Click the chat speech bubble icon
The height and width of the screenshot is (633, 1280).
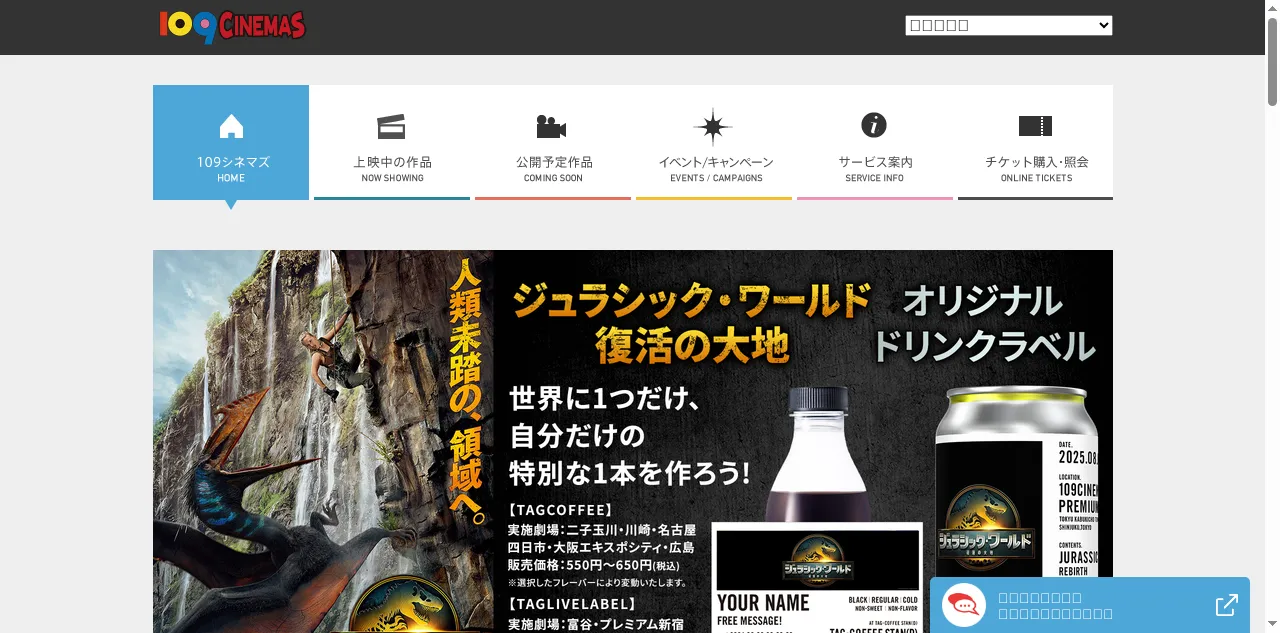[964, 605]
